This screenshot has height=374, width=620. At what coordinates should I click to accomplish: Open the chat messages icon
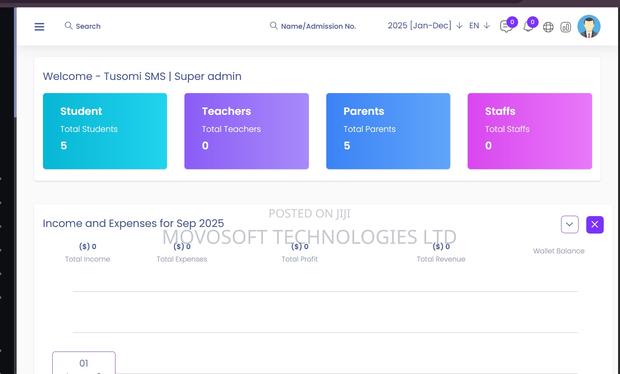point(506,26)
